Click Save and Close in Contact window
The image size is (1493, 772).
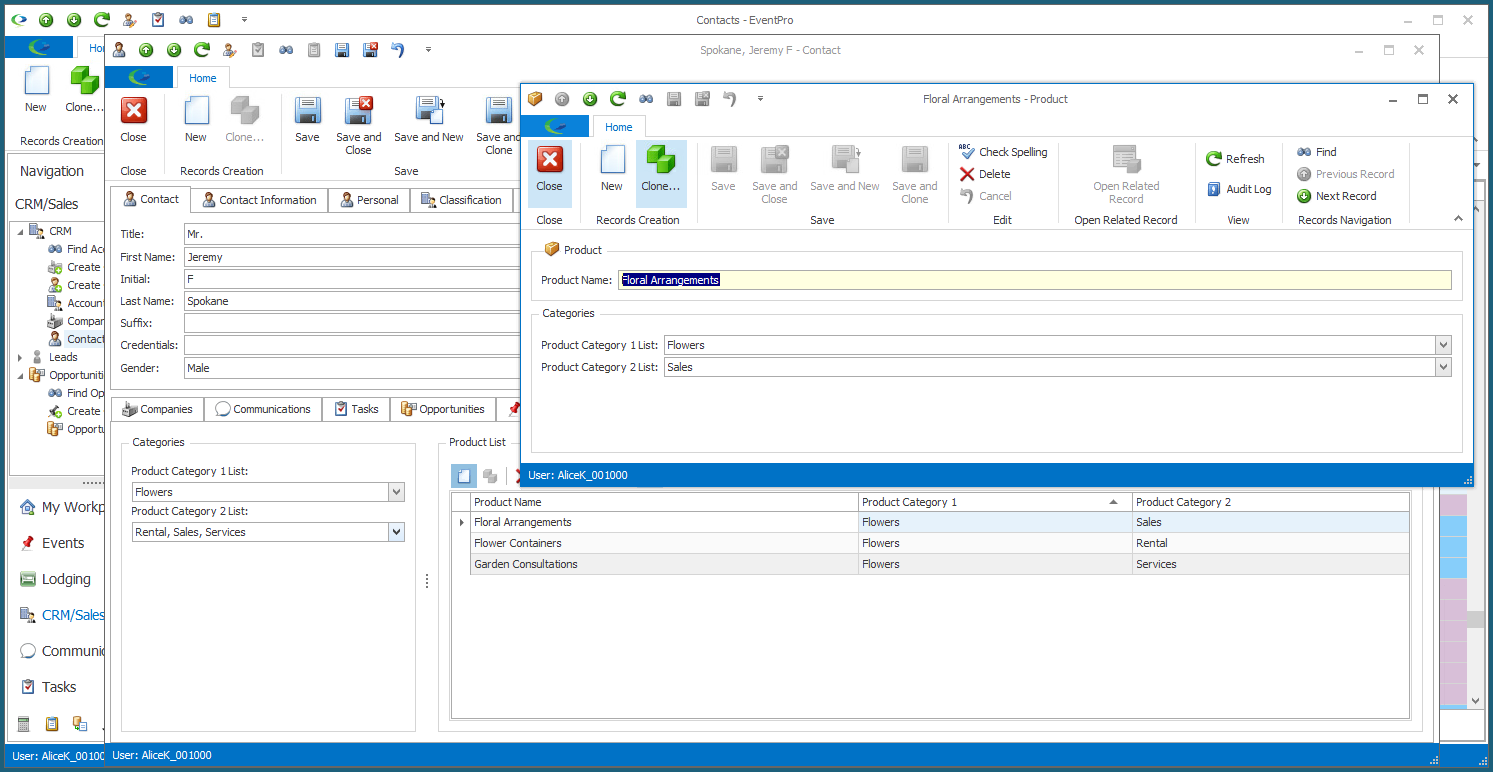358,125
